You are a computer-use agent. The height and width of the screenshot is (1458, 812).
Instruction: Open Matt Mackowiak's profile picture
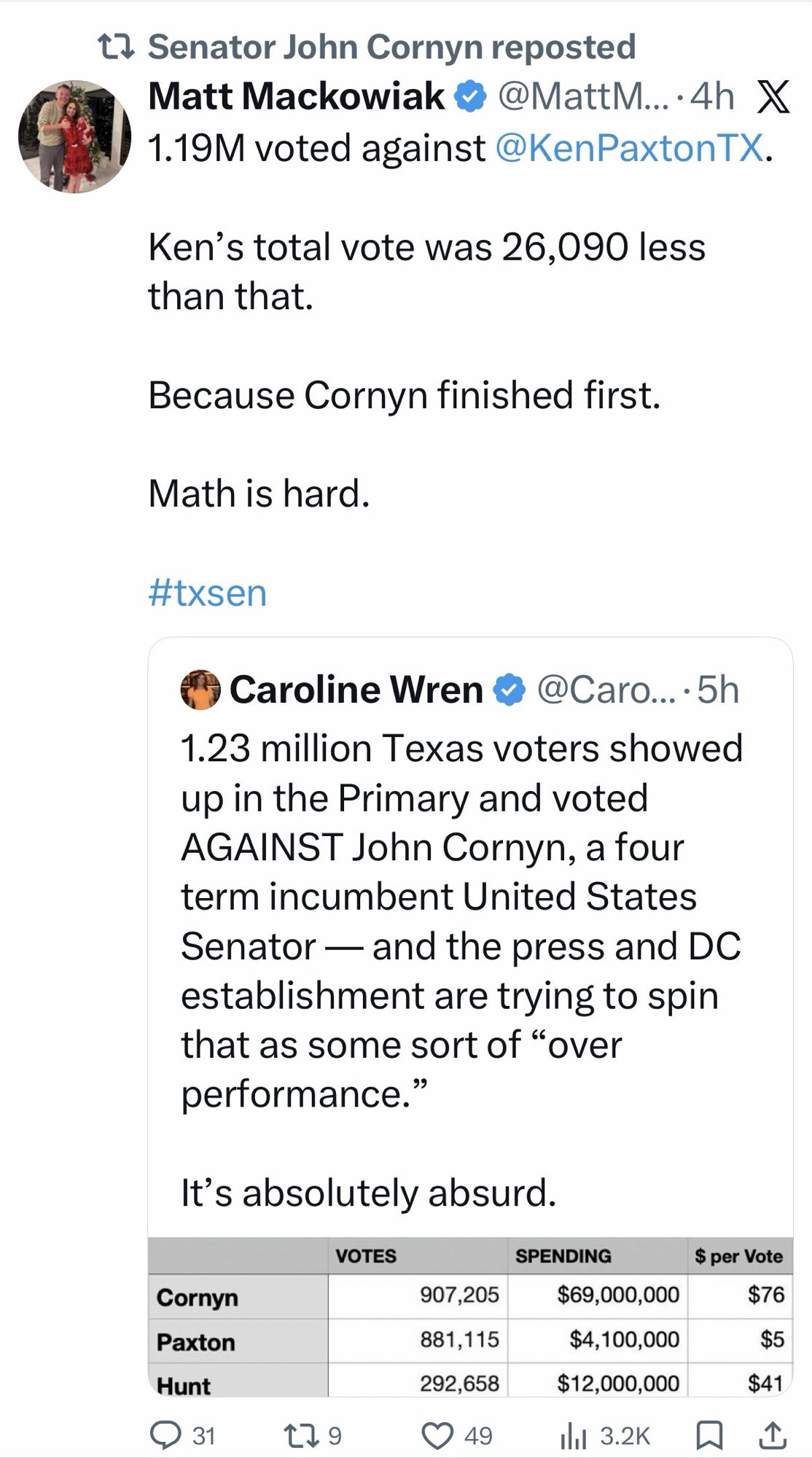pos(74,136)
